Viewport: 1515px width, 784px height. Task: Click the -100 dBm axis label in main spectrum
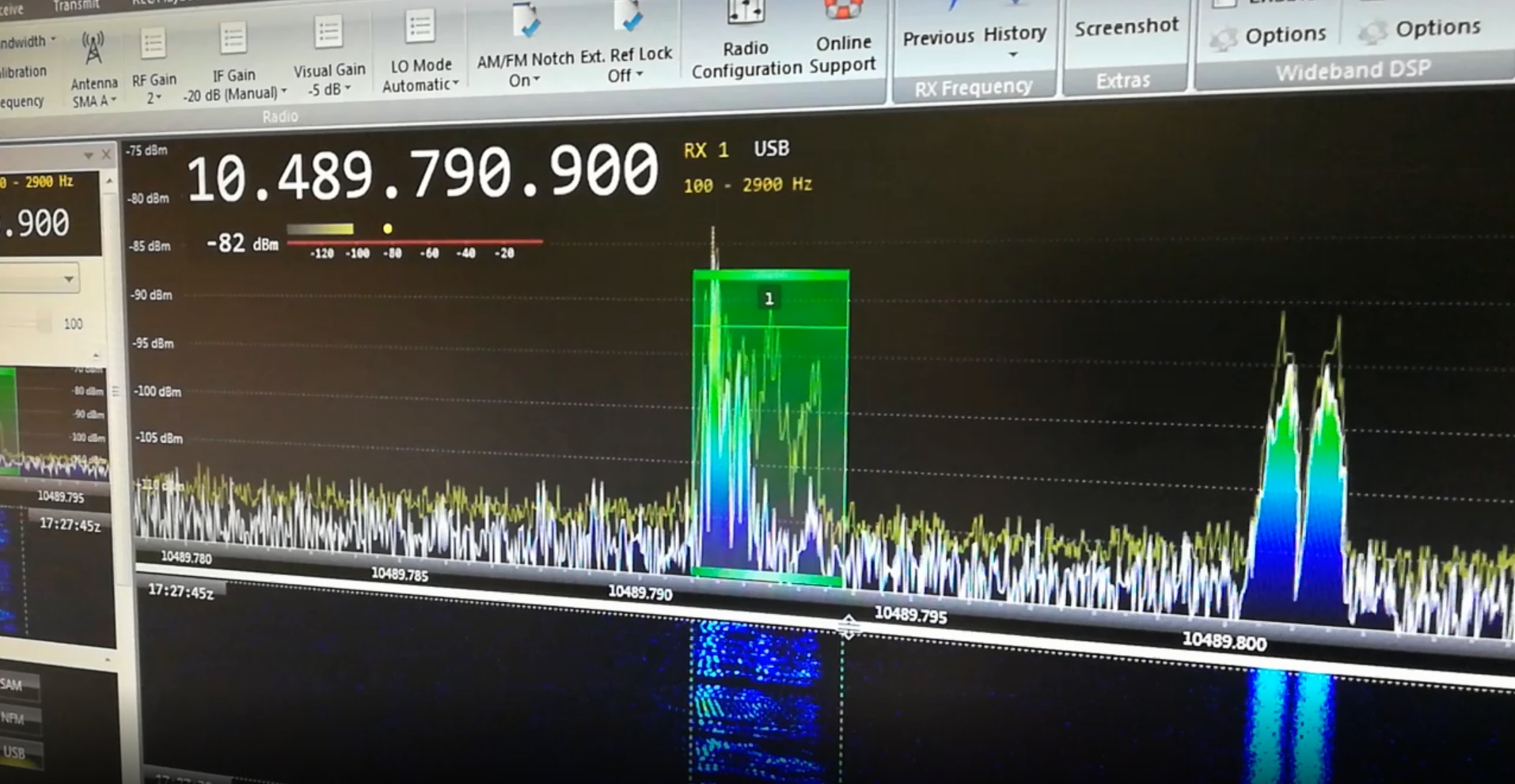click(x=156, y=392)
